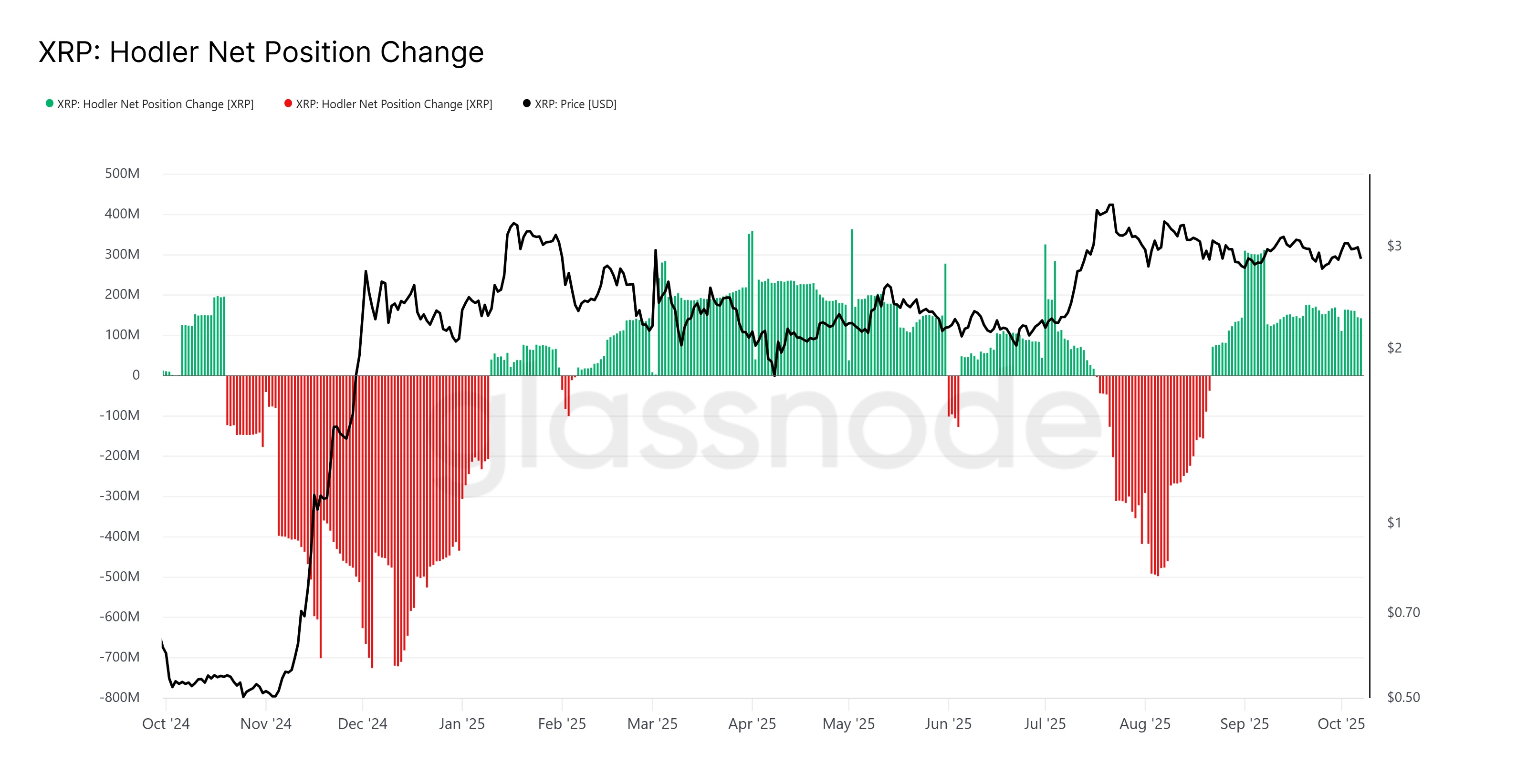This screenshot has width=1527, height=784.
Task: Select the Oct '24 x-axis label
Action: [x=166, y=723]
